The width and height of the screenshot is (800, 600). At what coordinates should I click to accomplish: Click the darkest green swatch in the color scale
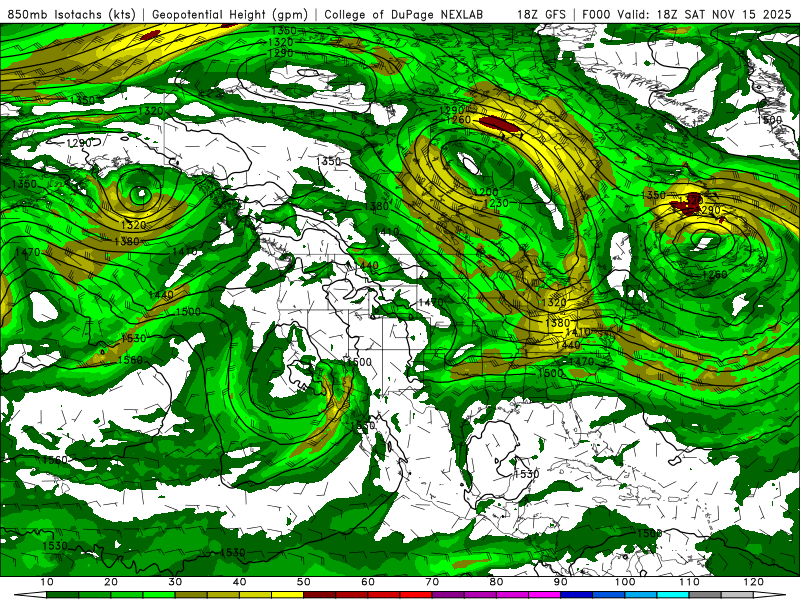(x=62, y=595)
